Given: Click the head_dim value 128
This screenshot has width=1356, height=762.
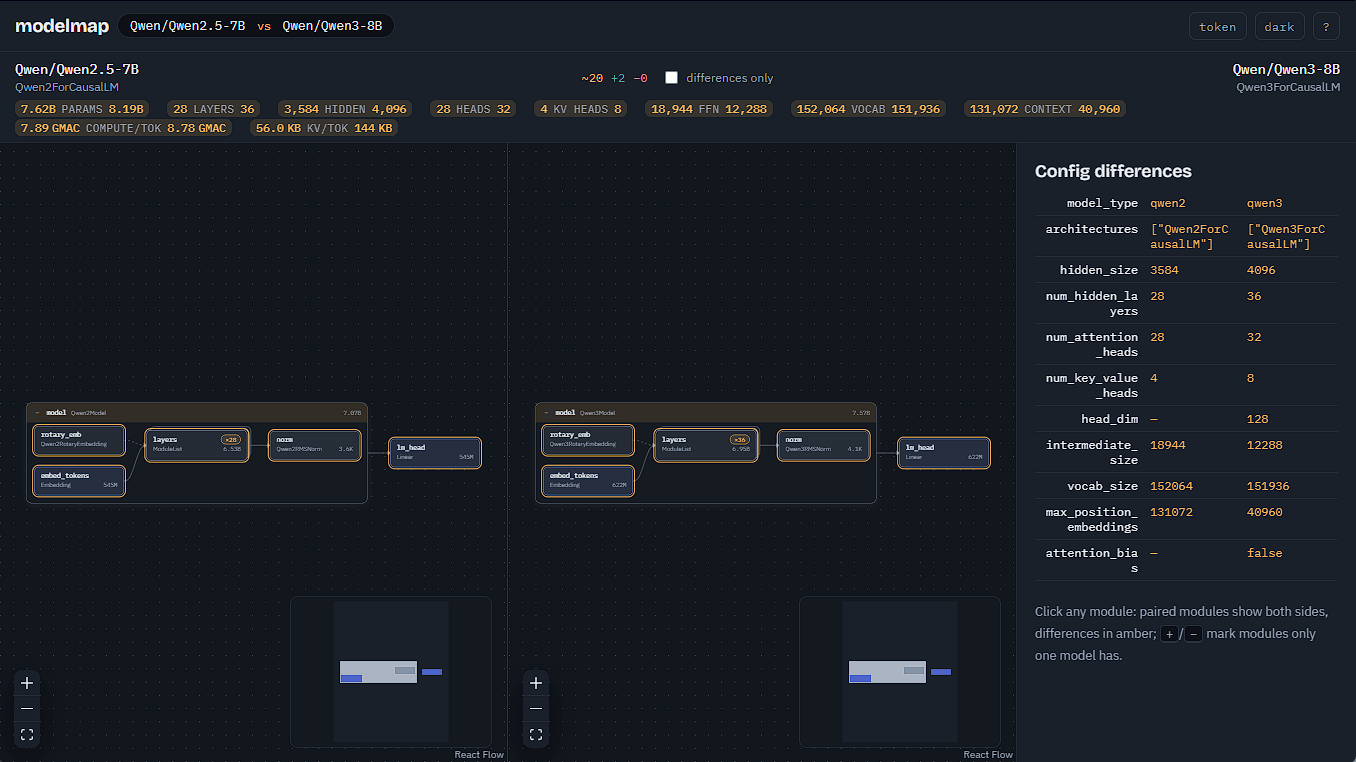Looking at the screenshot, I should tap(1257, 419).
